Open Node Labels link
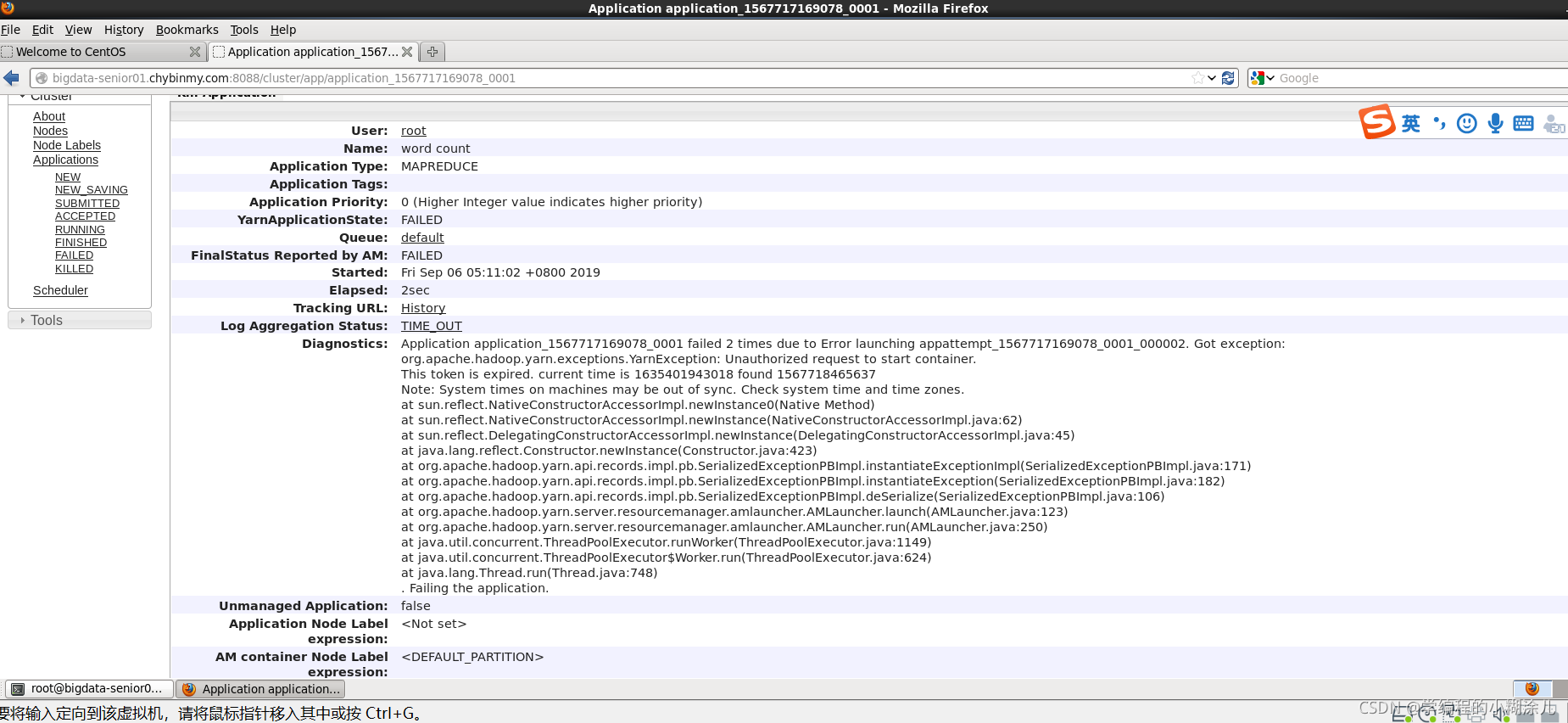 tap(67, 145)
